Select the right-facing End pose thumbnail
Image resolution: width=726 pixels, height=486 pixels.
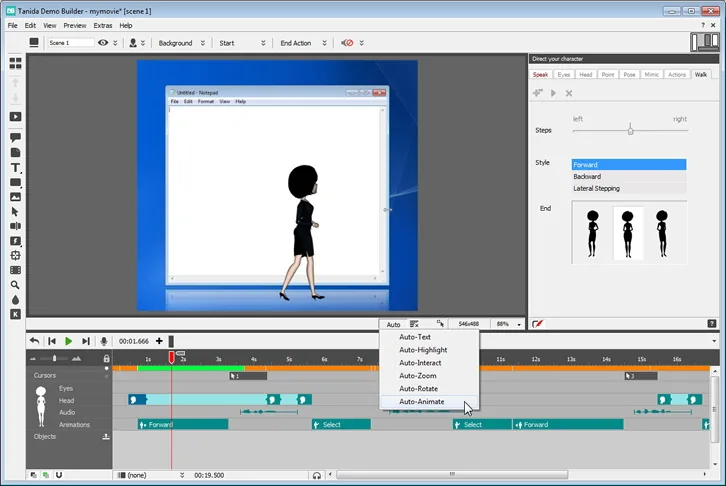click(x=662, y=233)
